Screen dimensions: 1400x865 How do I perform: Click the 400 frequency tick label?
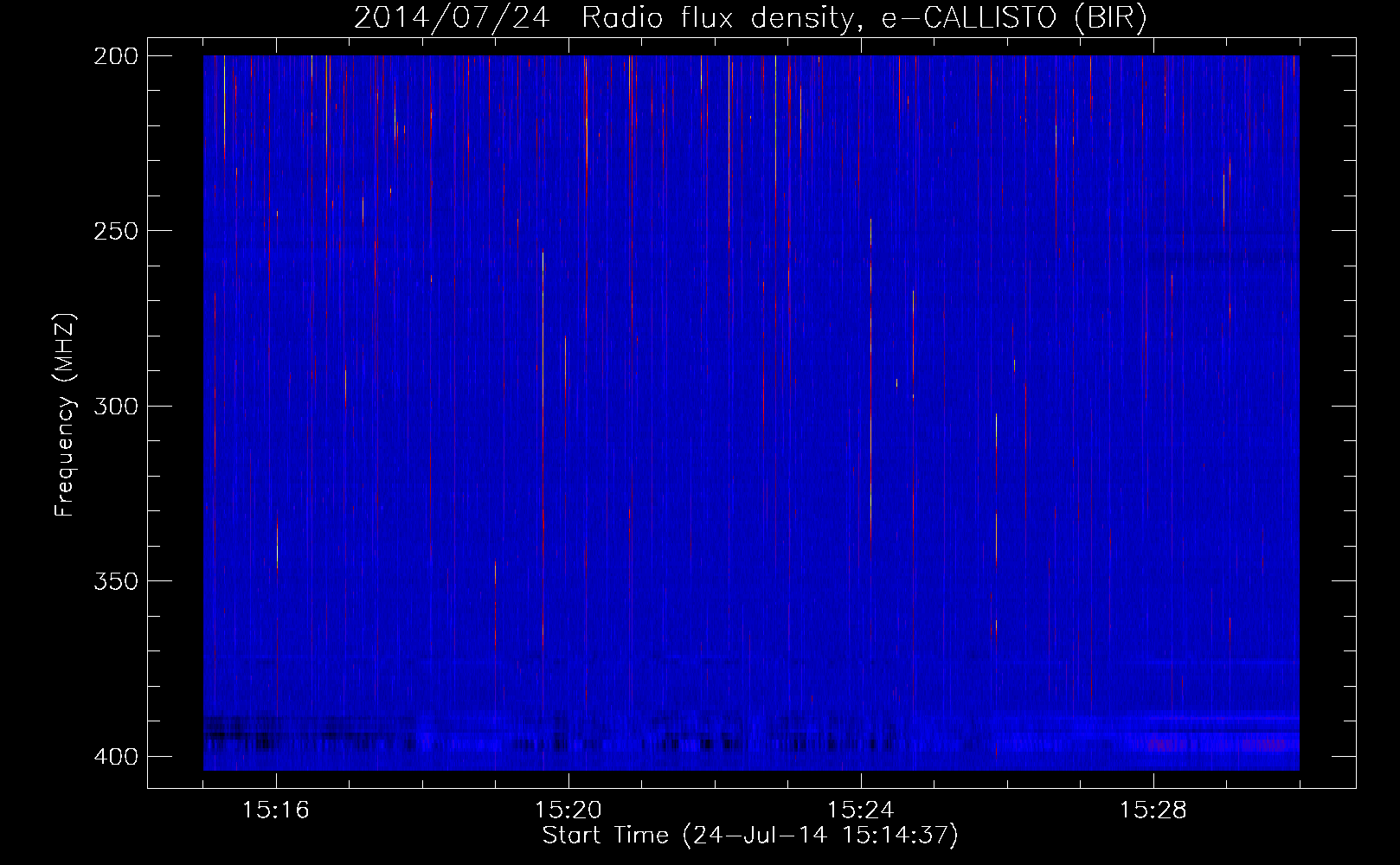115,756
